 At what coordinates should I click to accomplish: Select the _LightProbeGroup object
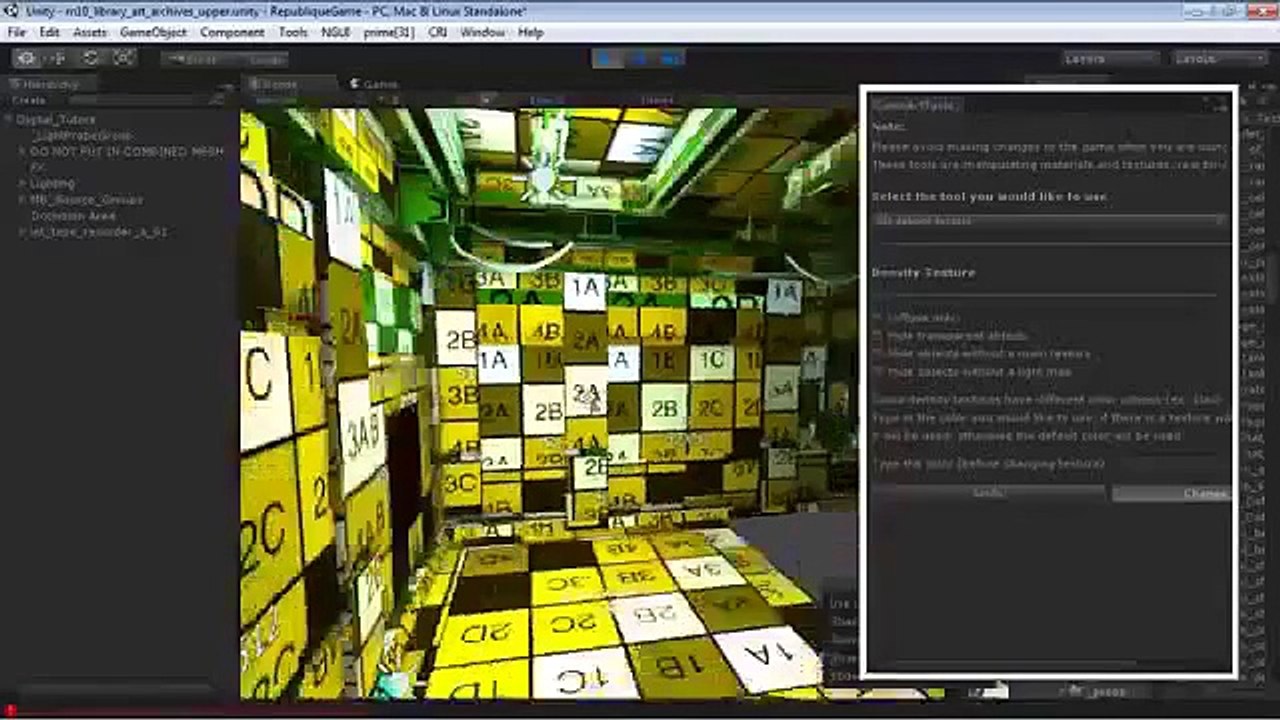pyautogui.click(x=82, y=135)
